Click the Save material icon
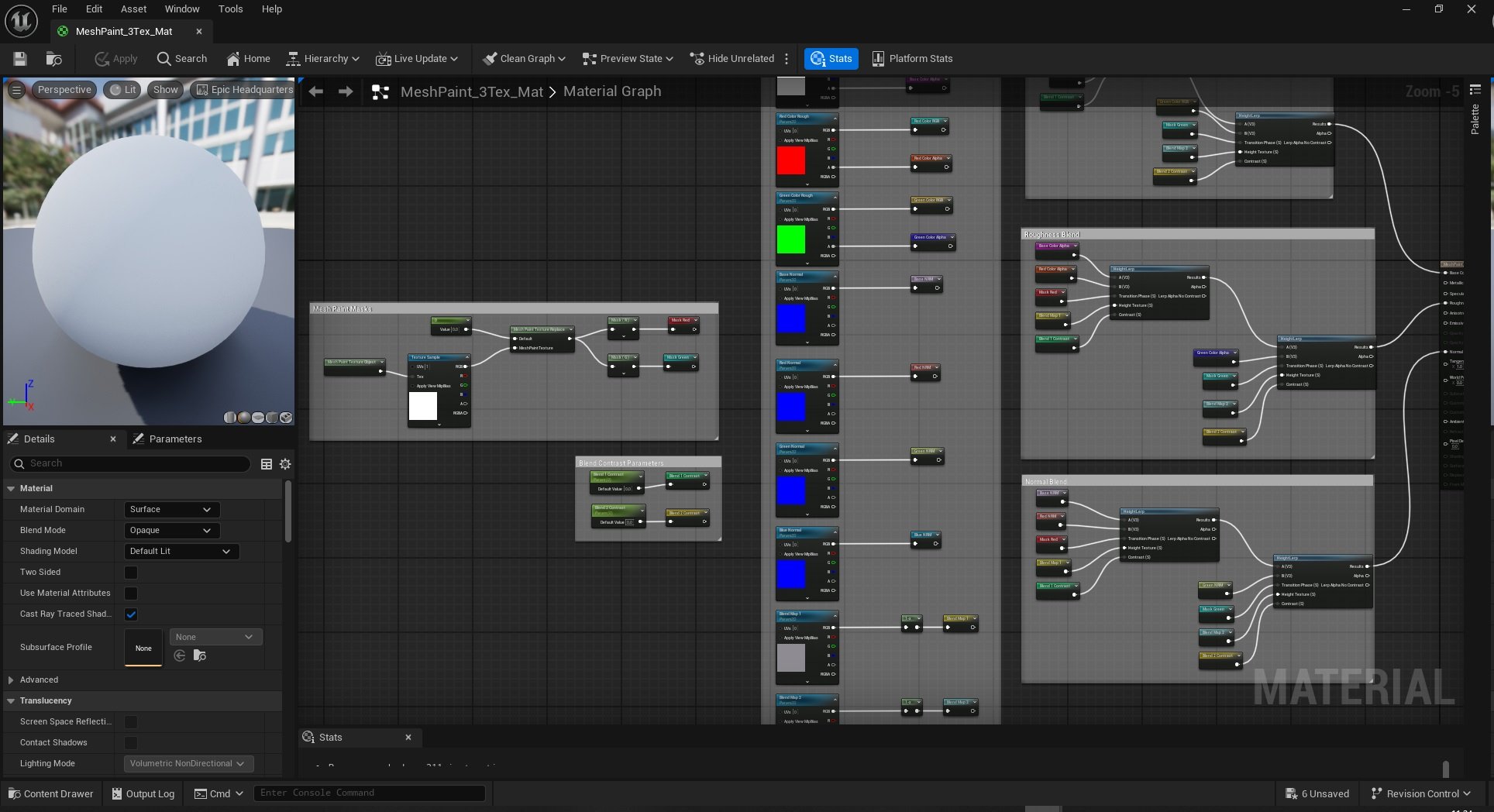Viewport: 1494px width, 812px height. tap(20, 59)
